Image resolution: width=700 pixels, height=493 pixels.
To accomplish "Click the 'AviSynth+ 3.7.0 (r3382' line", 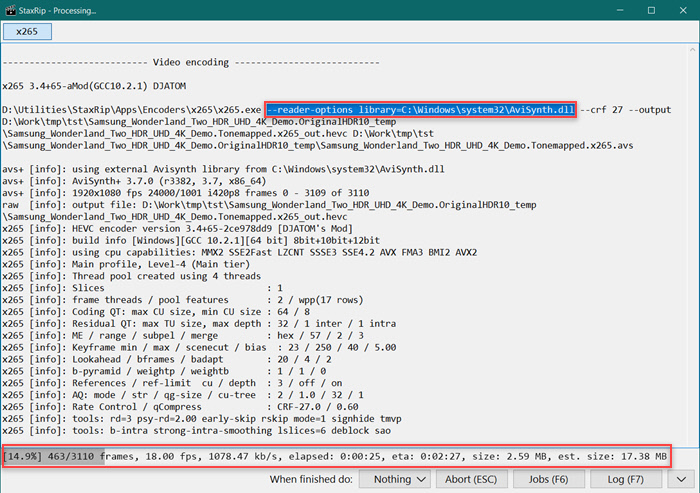I will (134, 181).
